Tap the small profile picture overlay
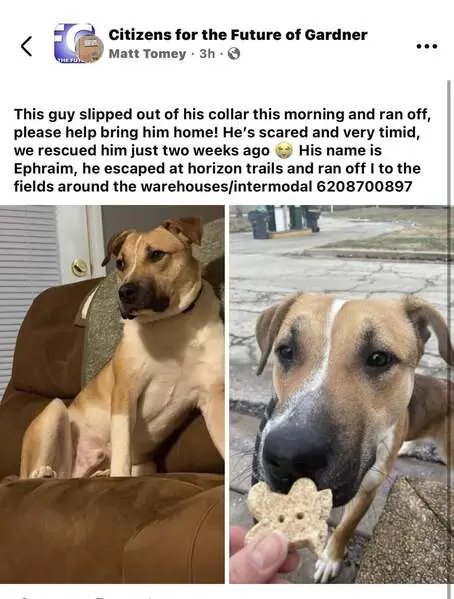Viewport: 454px width, 599px height. pos(89,49)
